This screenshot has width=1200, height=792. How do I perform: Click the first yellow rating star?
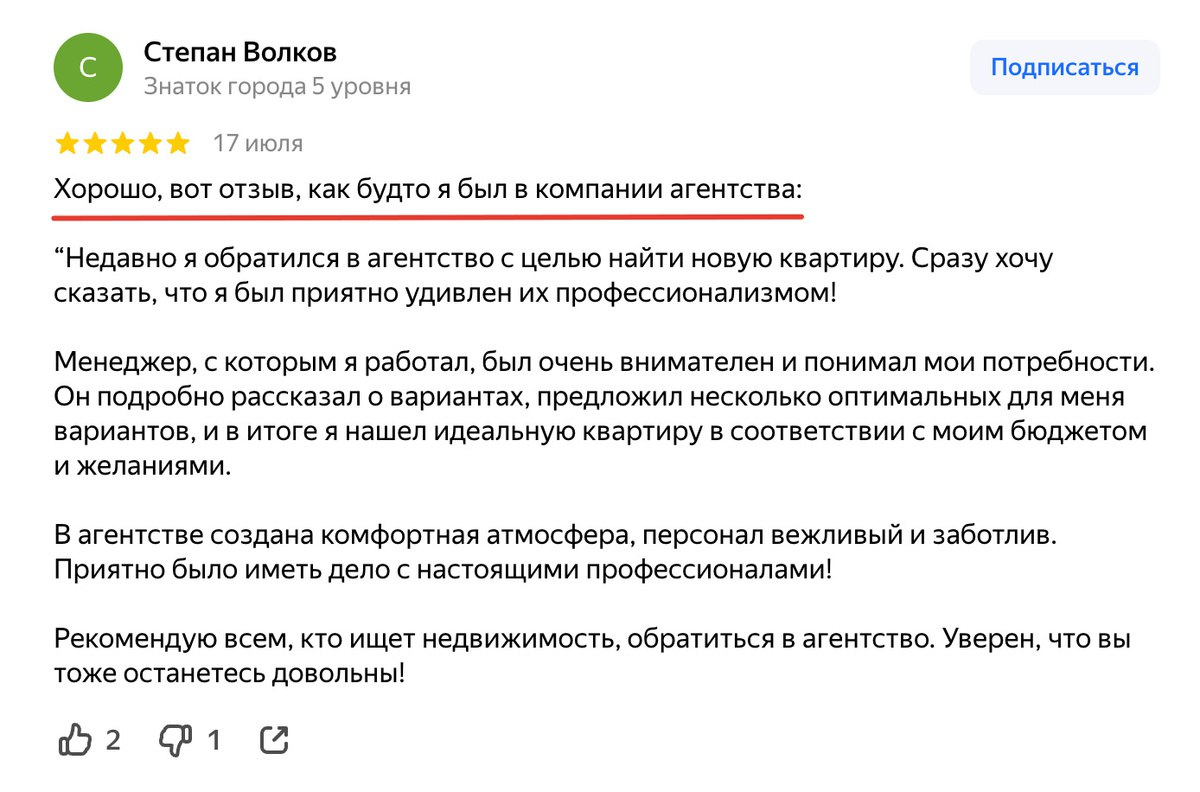click(x=68, y=144)
